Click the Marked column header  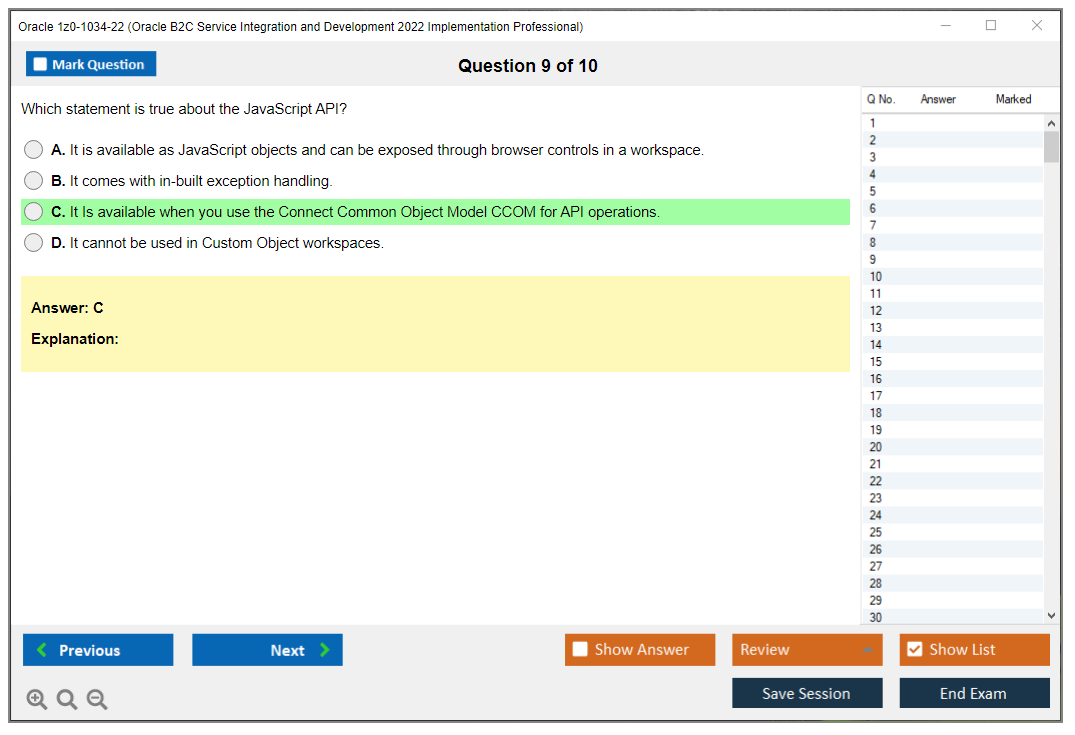click(1012, 99)
